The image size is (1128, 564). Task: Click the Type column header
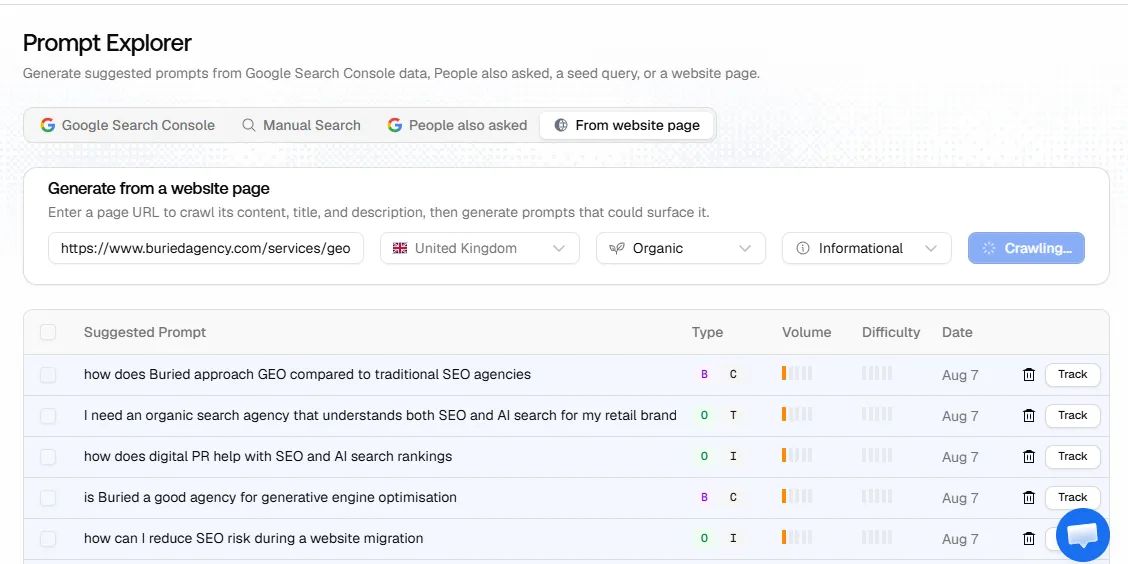[x=707, y=332]
